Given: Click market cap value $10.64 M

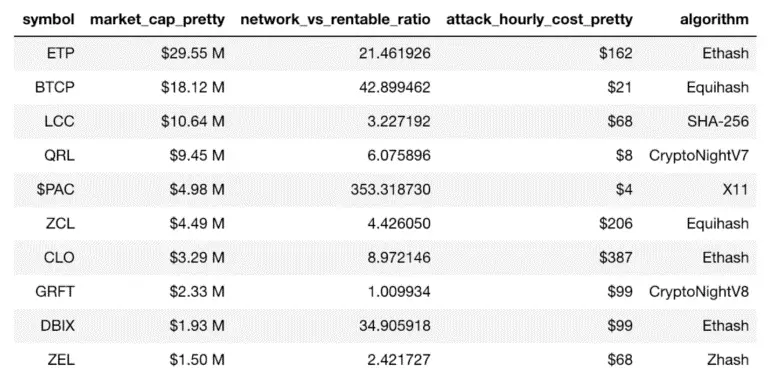Looking at the screenshot, I should coord(192,121).
